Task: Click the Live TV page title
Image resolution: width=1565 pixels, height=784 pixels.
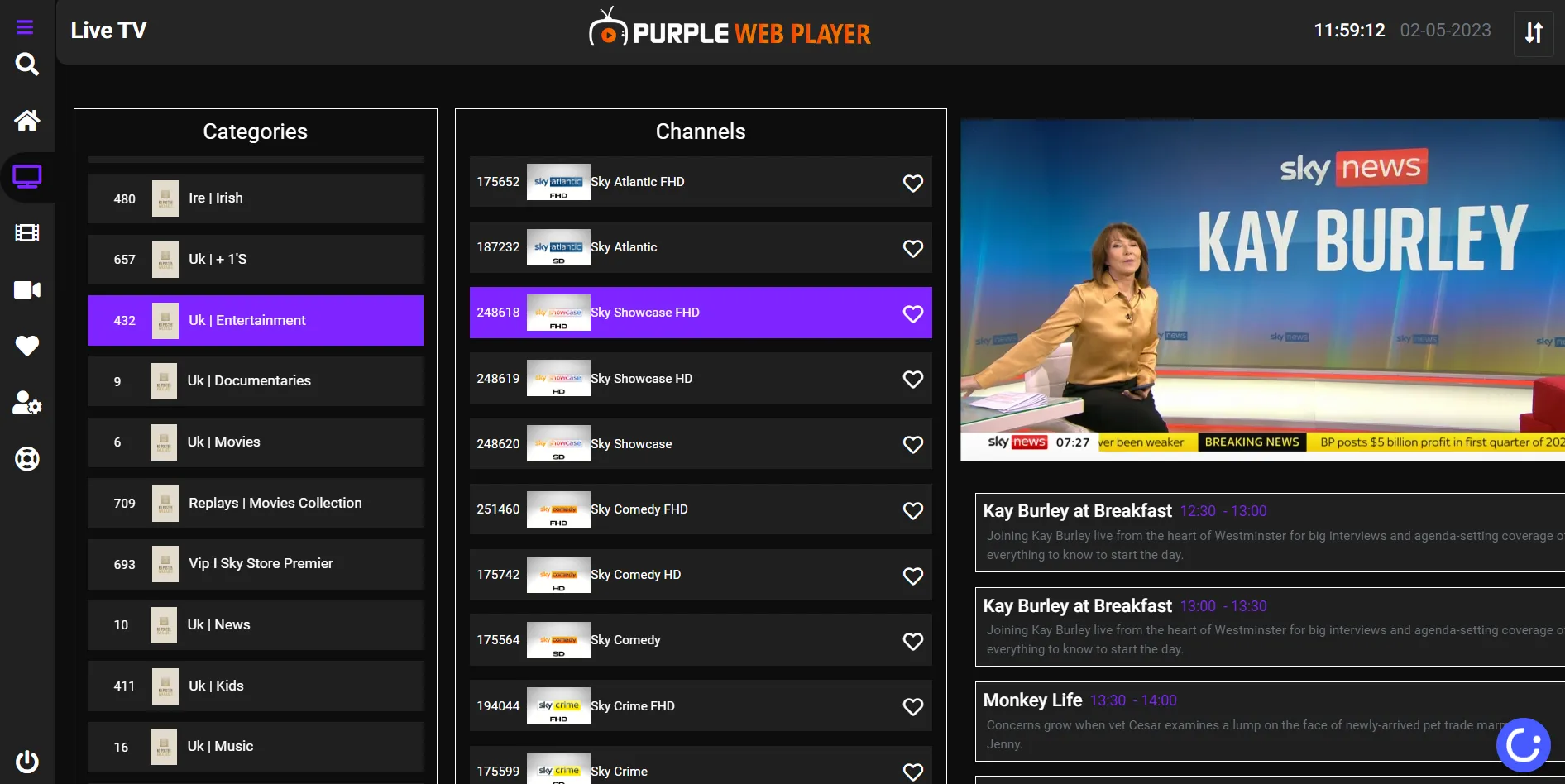Action: pyautogui.click(x=108, y=31)
